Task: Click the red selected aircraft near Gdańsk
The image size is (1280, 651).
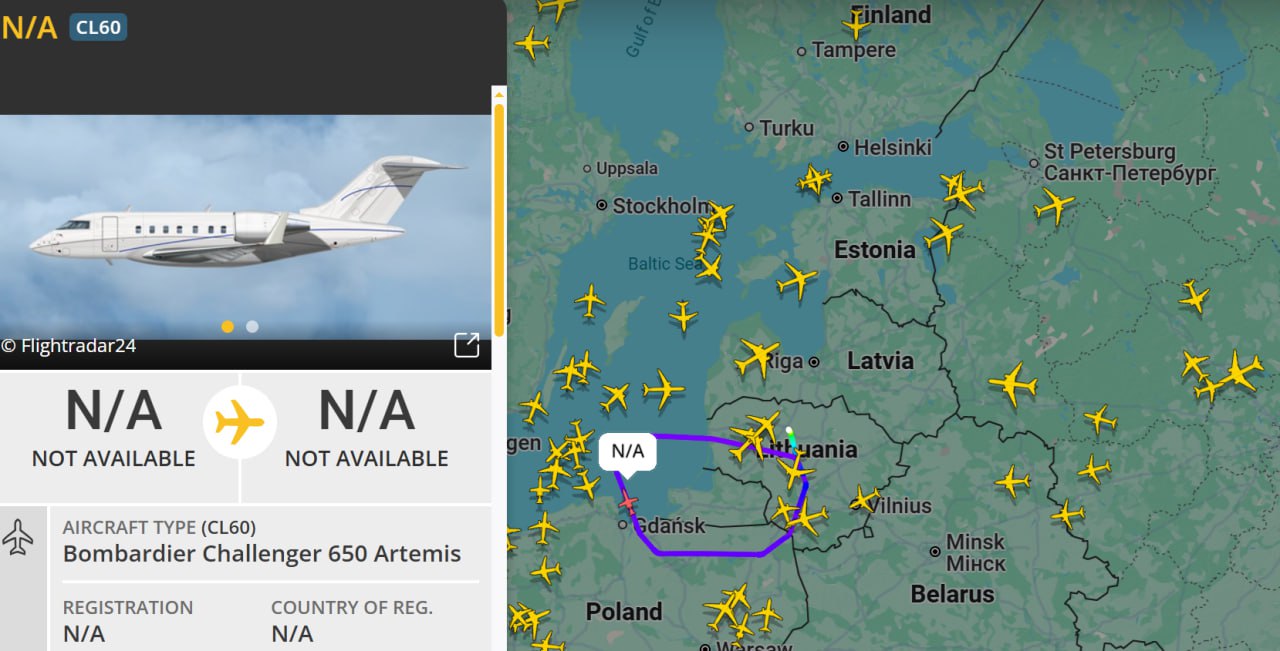Action: [x=628, y=500]
